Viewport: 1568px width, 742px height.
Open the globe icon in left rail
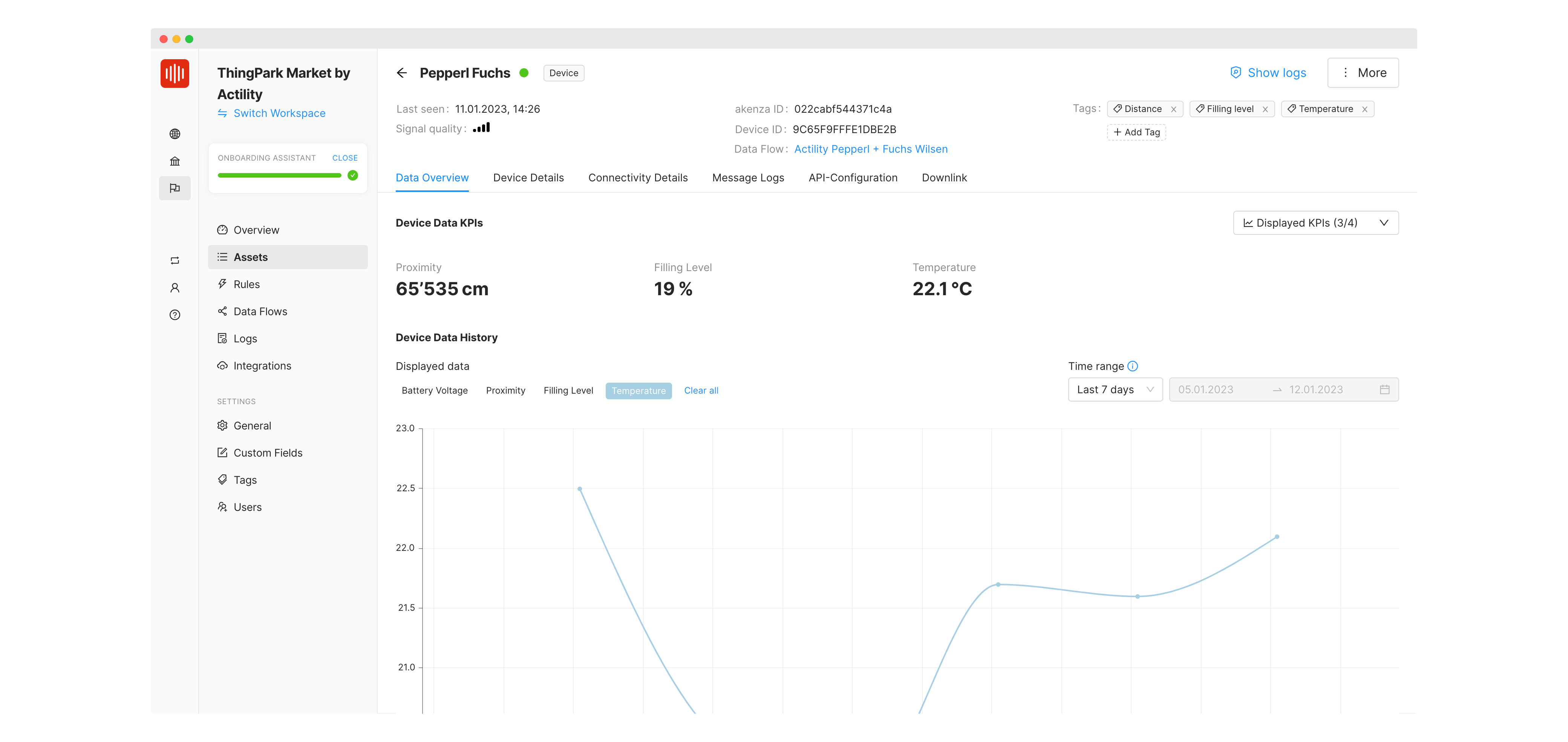(x=175, y=134)
